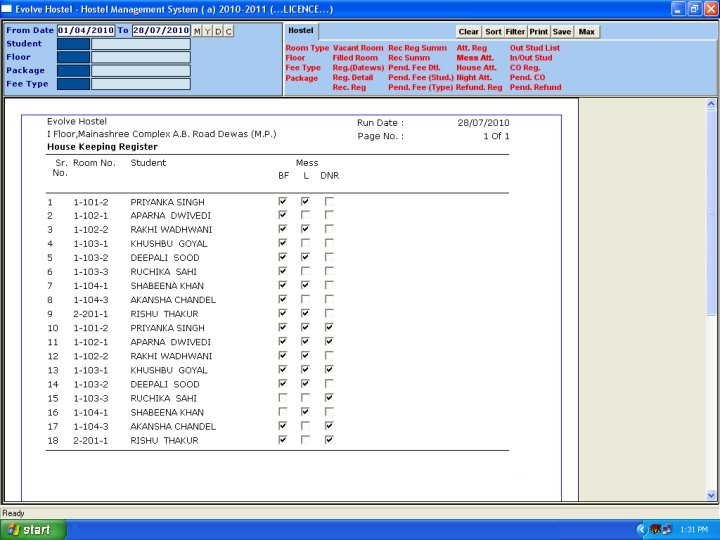
Task: Open the Reg. Detail report
Action: [353, 78]
